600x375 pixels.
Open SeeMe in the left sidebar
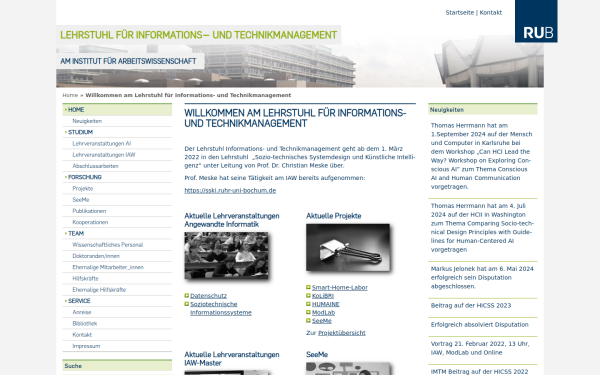(81, 200)
